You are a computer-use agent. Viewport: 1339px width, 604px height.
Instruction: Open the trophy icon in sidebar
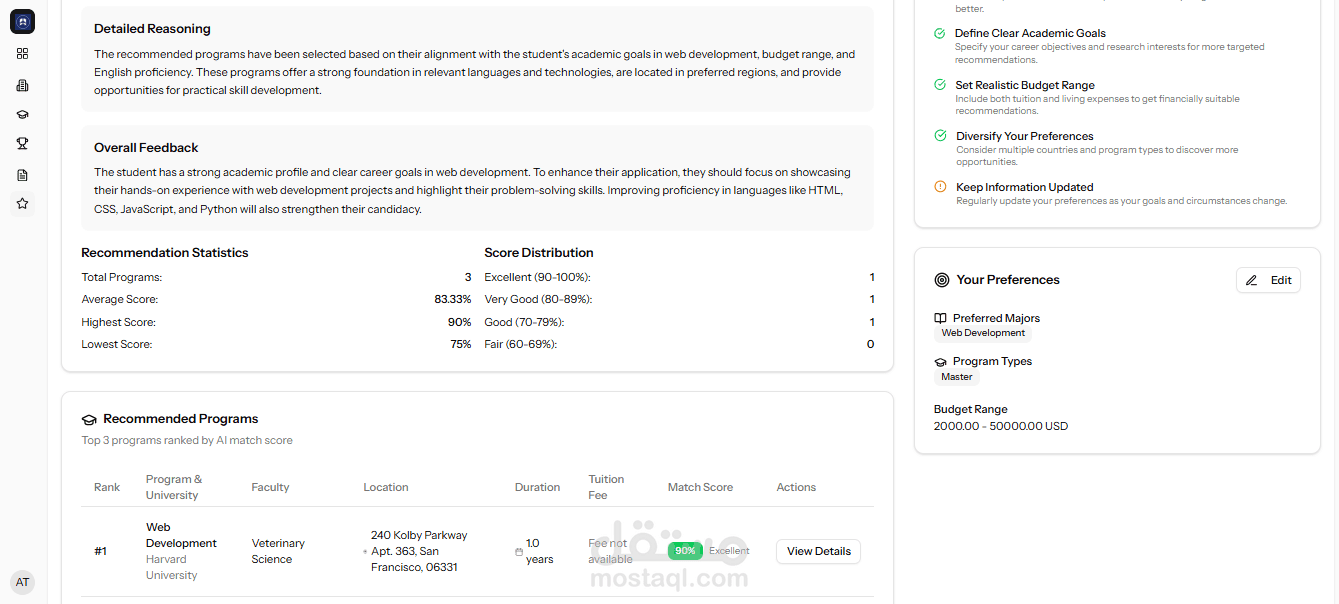click(22, 144)
